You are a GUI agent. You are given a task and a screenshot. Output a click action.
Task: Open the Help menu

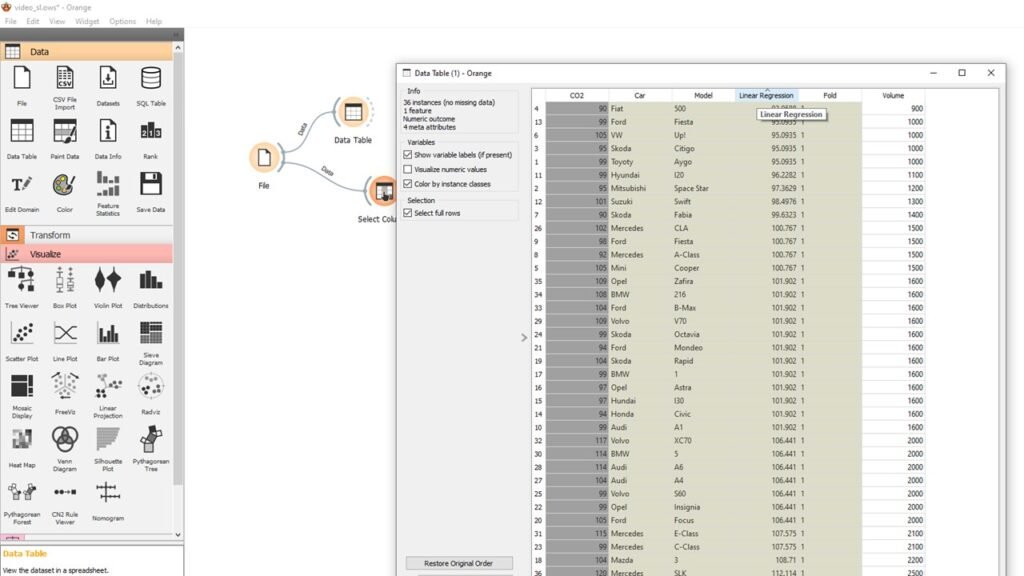pyautogui.click(x=153, y=22)
